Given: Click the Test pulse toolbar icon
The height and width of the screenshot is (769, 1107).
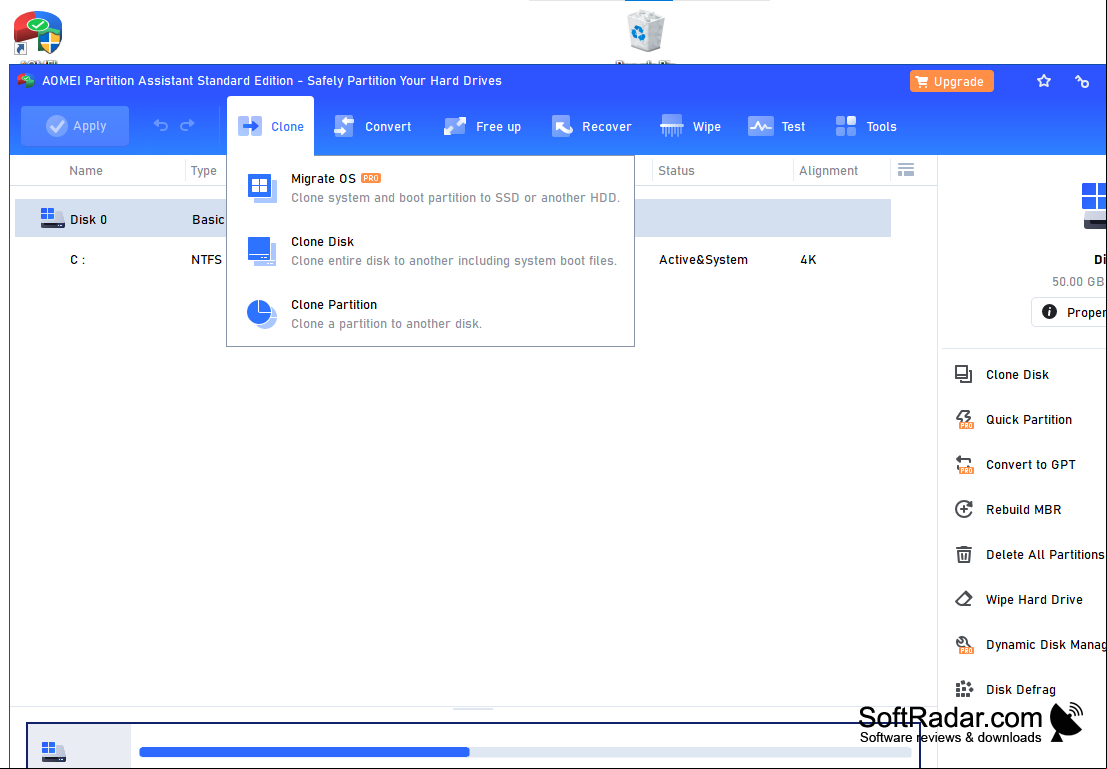Looking at the screenshot, I should (x=760, y=126).
